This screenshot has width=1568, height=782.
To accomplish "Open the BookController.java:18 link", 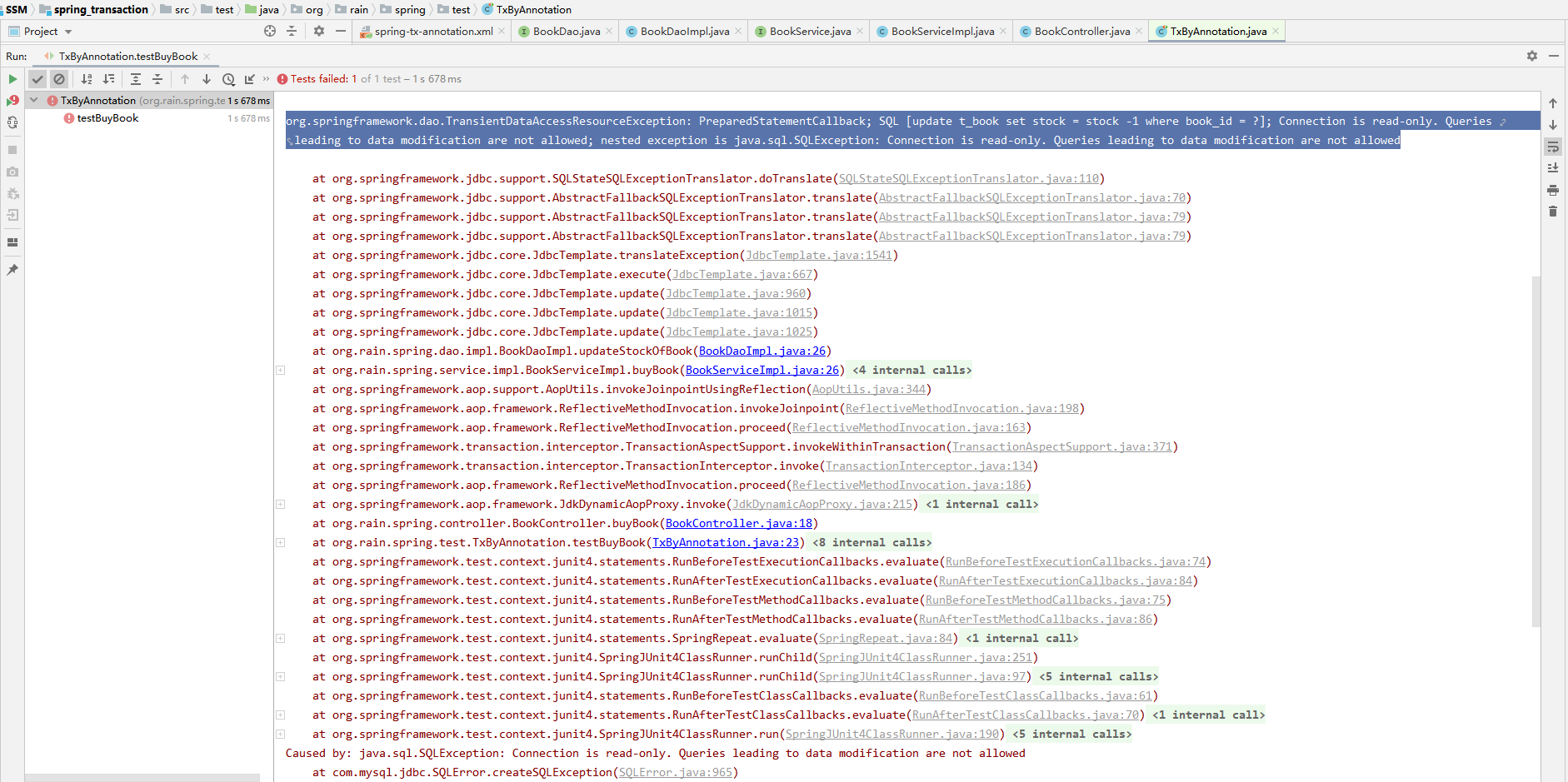I will tap(739, 524).
